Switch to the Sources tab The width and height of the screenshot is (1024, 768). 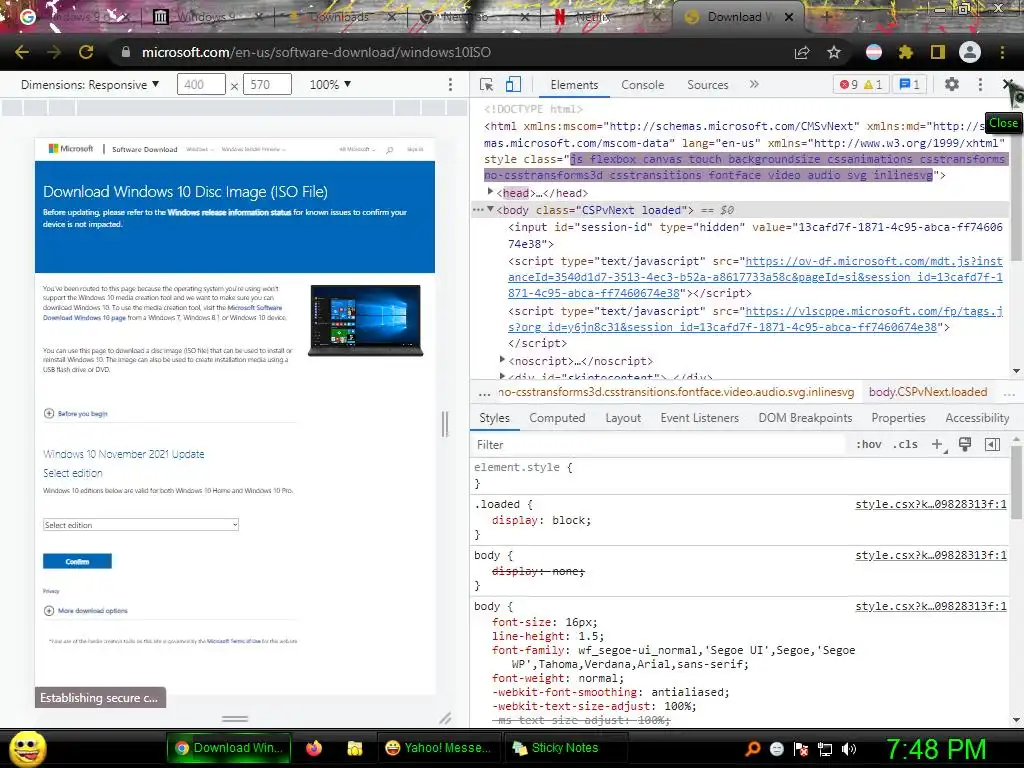707,85
